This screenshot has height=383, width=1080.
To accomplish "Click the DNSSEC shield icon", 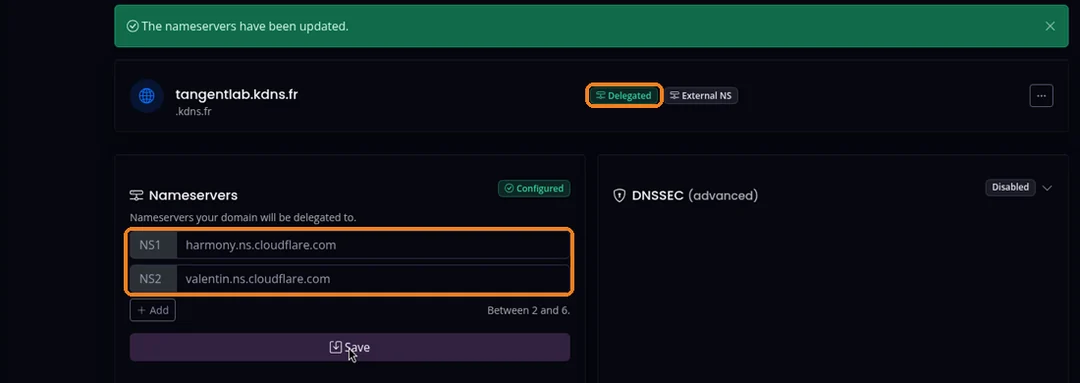I will coord(619,196).
